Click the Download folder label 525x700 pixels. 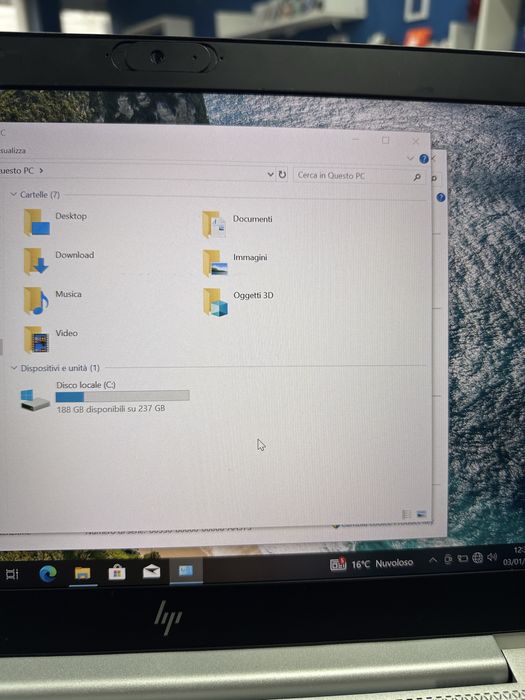click(75, 255)
